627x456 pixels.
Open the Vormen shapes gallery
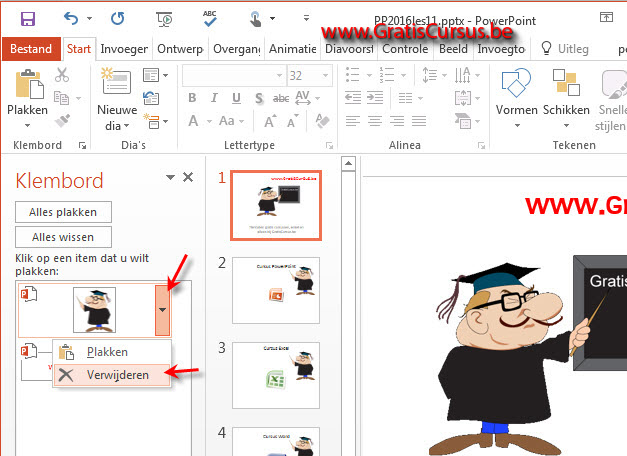coord(517,98)
